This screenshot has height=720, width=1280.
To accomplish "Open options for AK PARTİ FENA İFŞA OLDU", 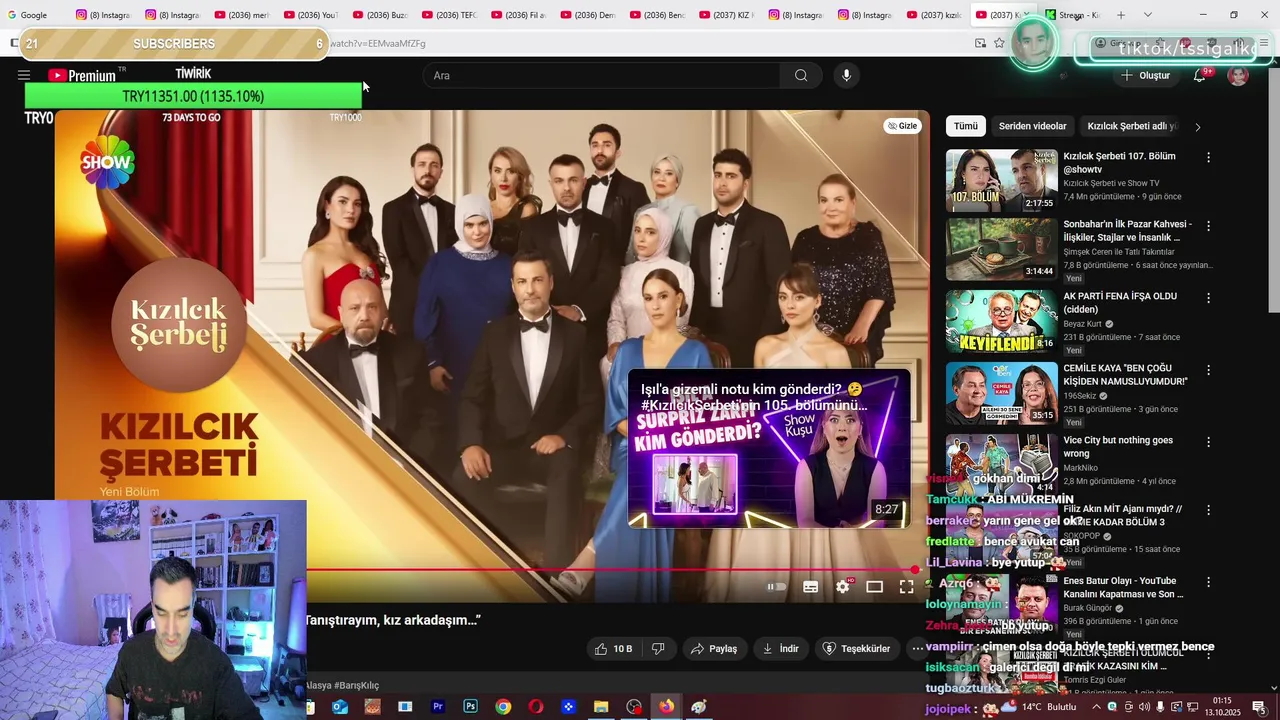I will point(1208,298).
